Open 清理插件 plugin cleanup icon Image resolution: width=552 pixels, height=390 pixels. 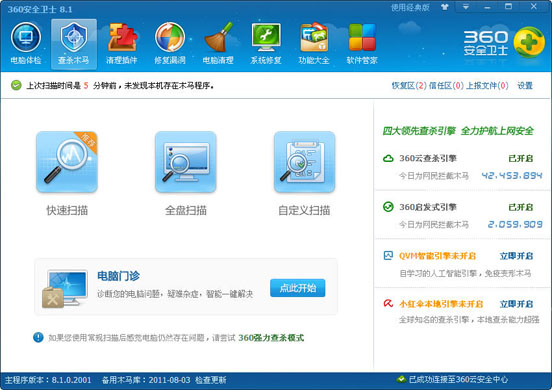122,38
